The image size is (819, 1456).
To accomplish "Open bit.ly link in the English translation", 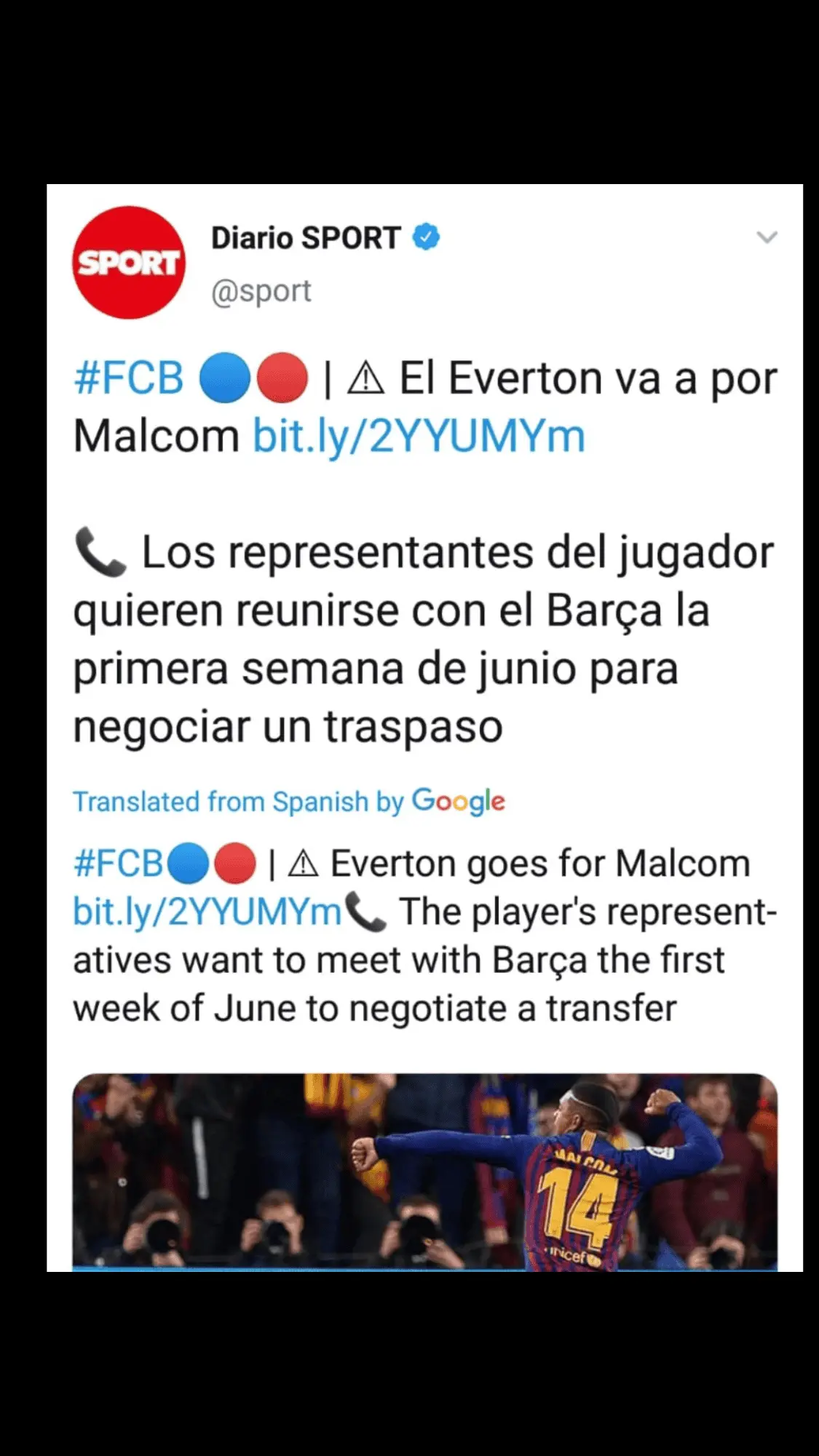I will [x=207, y=912].
